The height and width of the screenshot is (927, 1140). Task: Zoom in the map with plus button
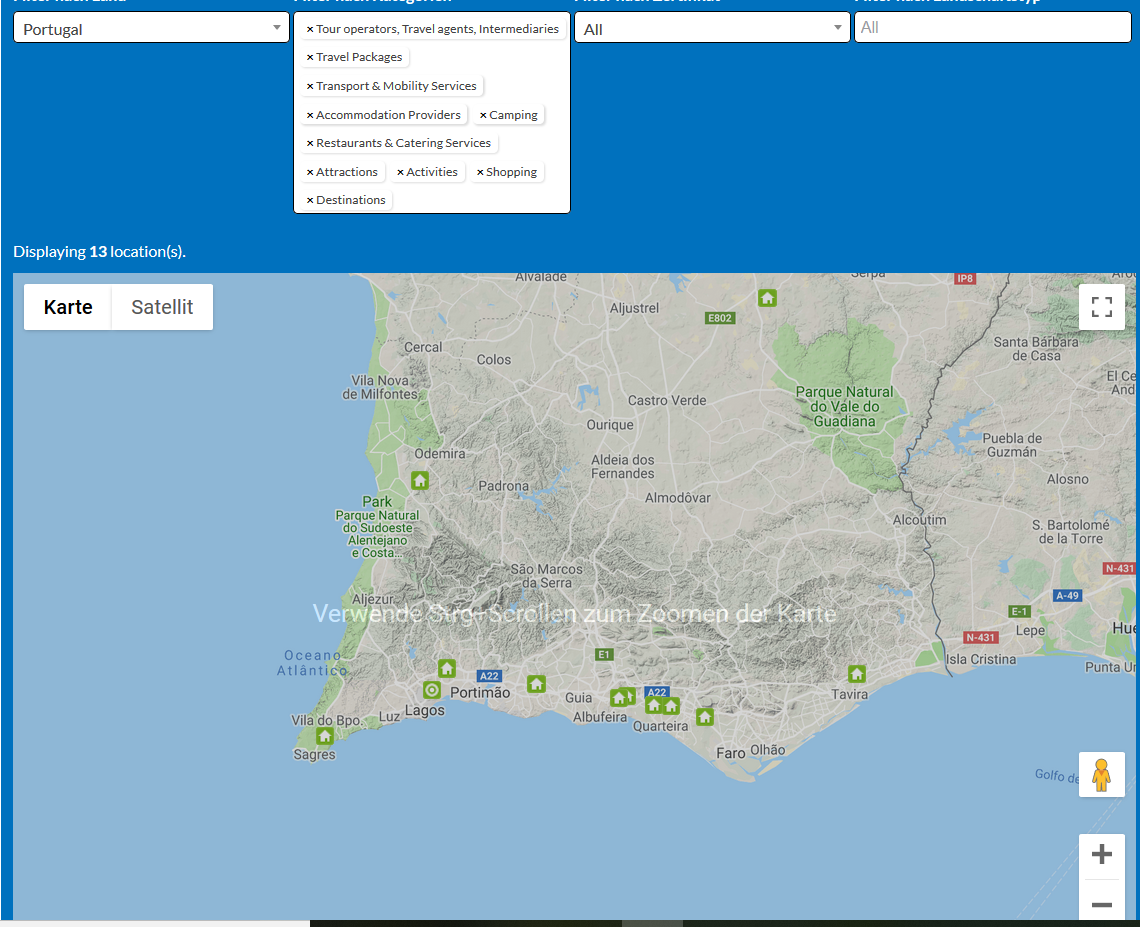coord(1101,854)
